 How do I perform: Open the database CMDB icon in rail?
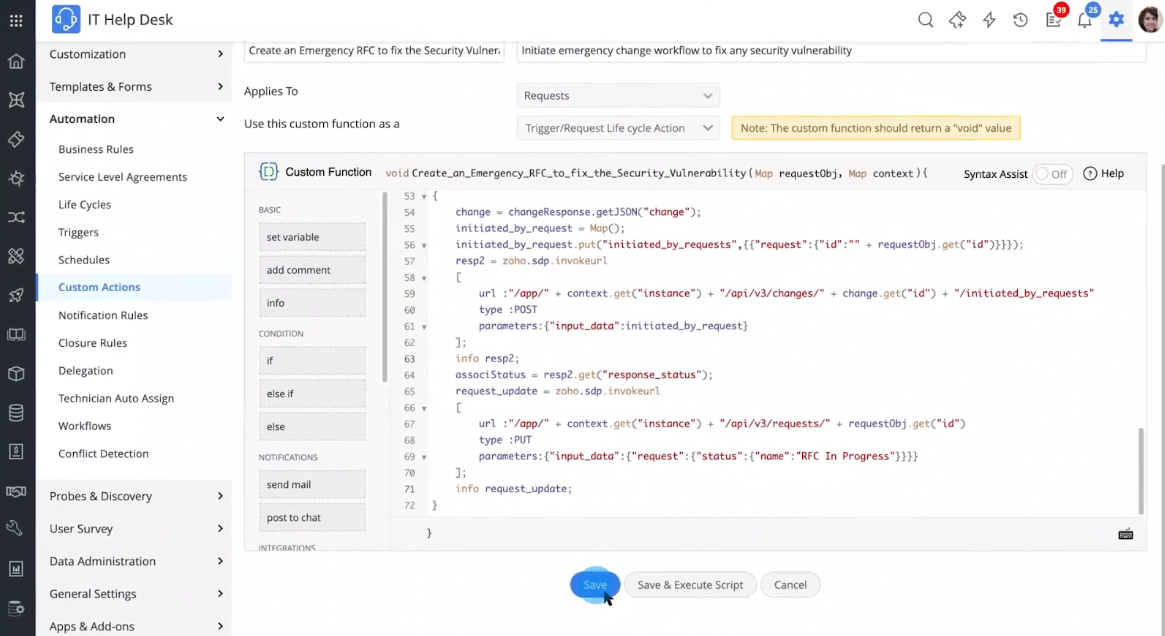(x=16, y=412)
